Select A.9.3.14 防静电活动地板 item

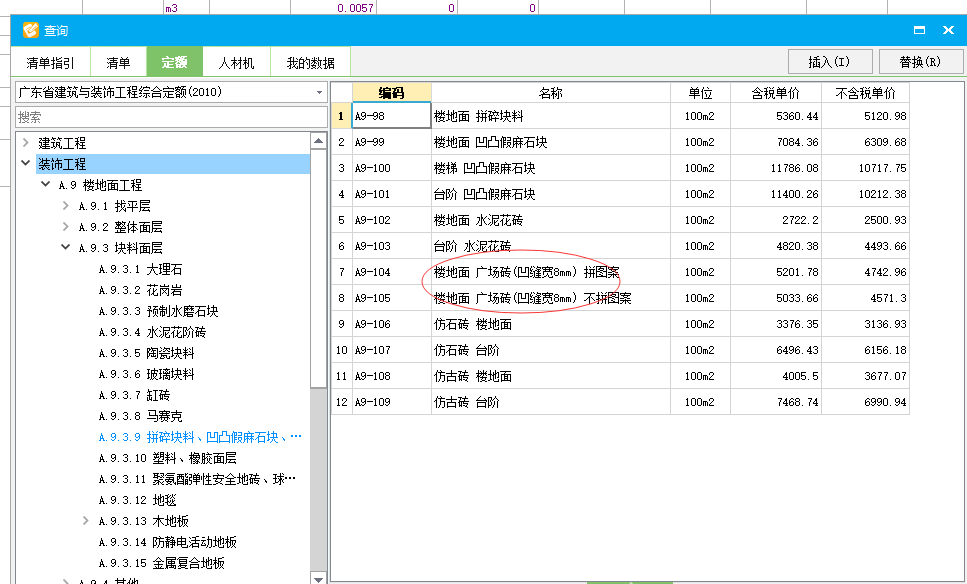(x=168, y=542)
